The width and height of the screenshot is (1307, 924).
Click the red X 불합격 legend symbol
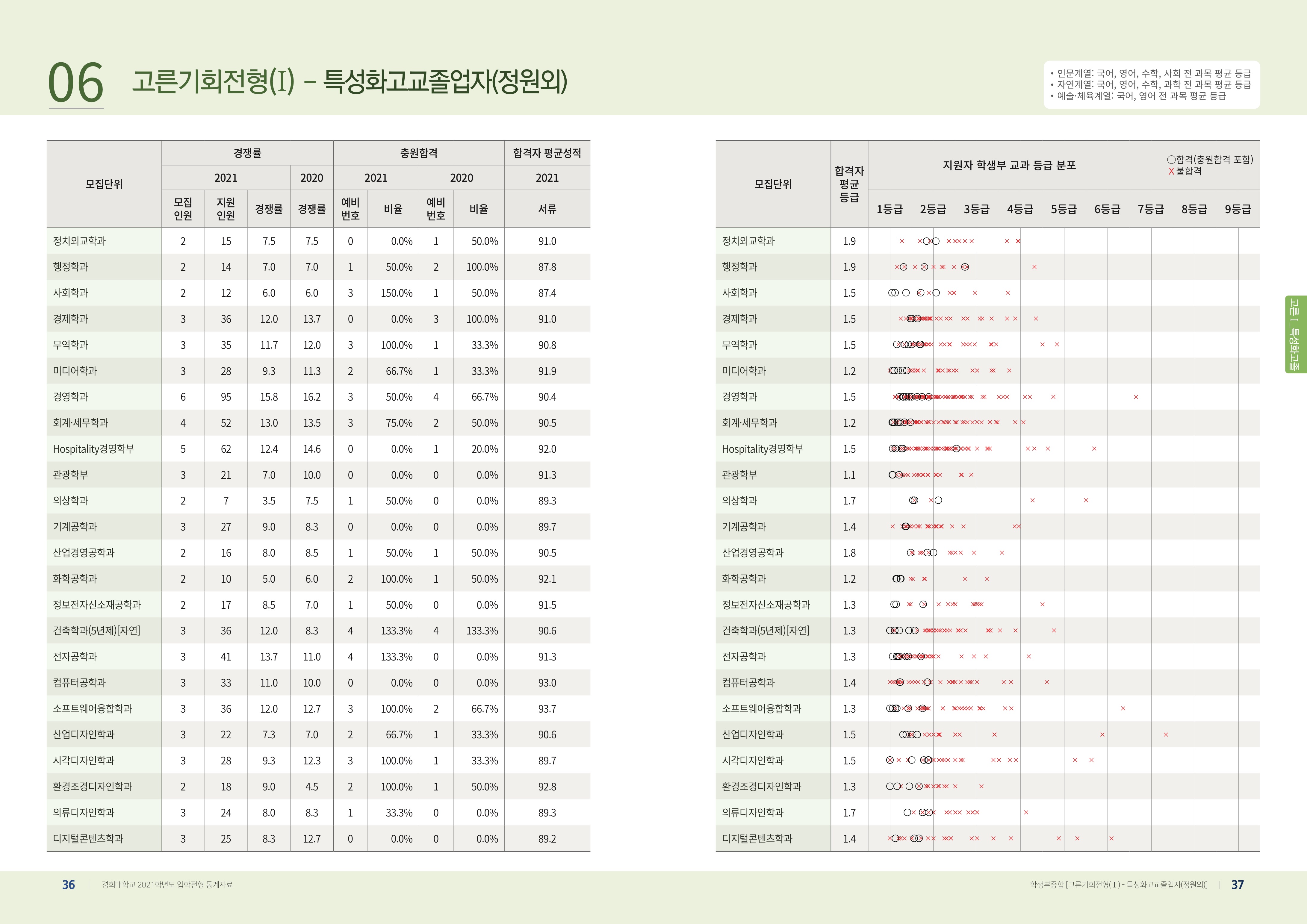1171,171
